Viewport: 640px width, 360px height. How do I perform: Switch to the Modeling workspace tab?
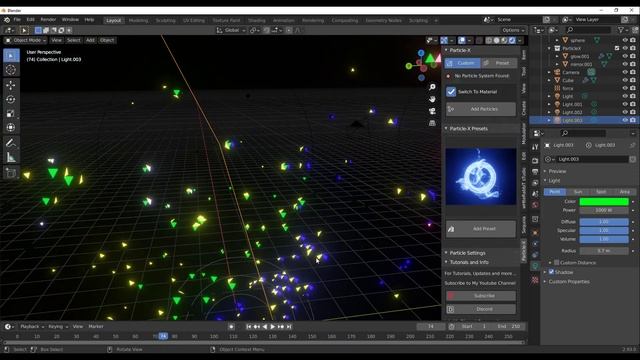138,20
